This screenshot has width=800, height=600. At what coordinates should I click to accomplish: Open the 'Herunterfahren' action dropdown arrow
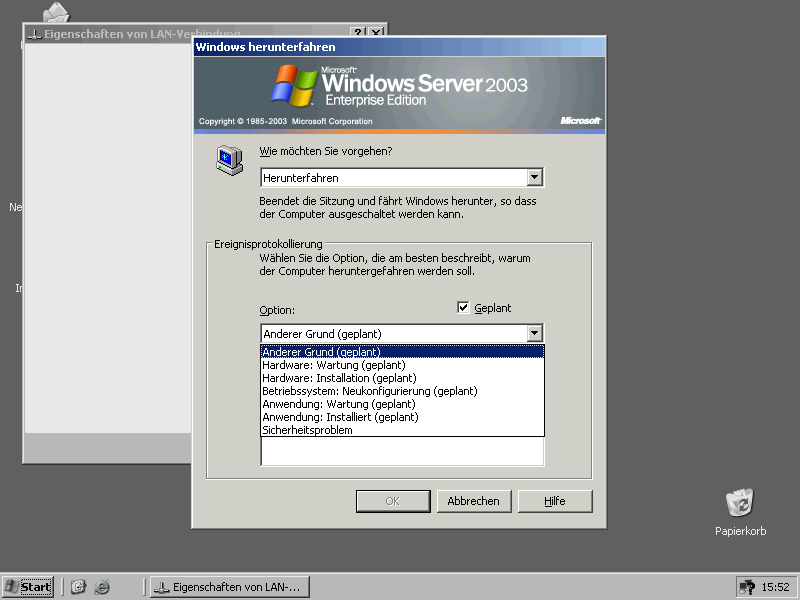click(x=534, y=178)
